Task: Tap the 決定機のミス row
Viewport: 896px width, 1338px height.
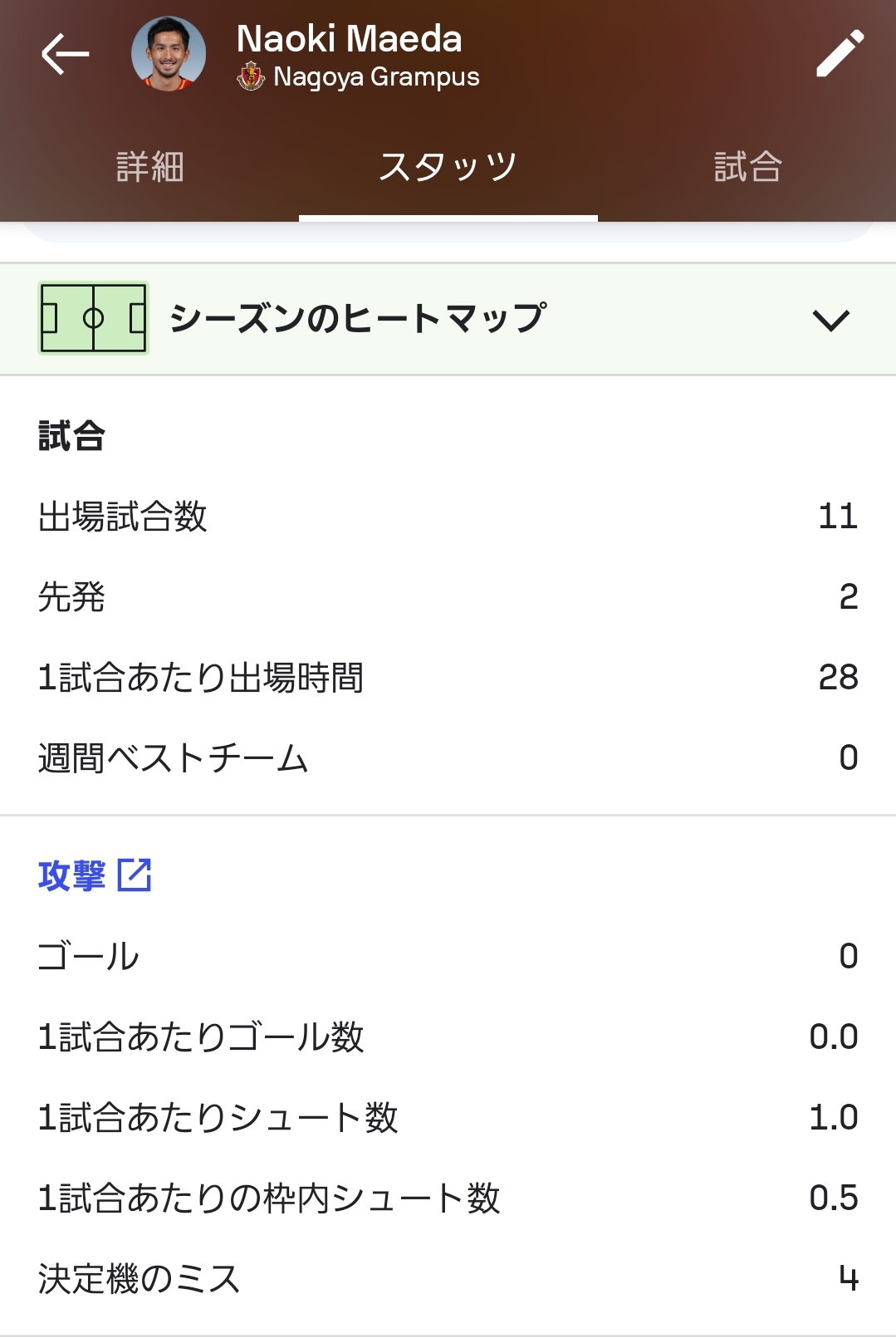Action: 448,1278
